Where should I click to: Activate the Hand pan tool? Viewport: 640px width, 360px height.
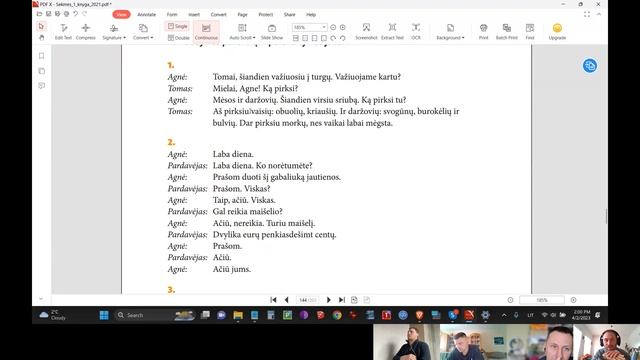41,38
